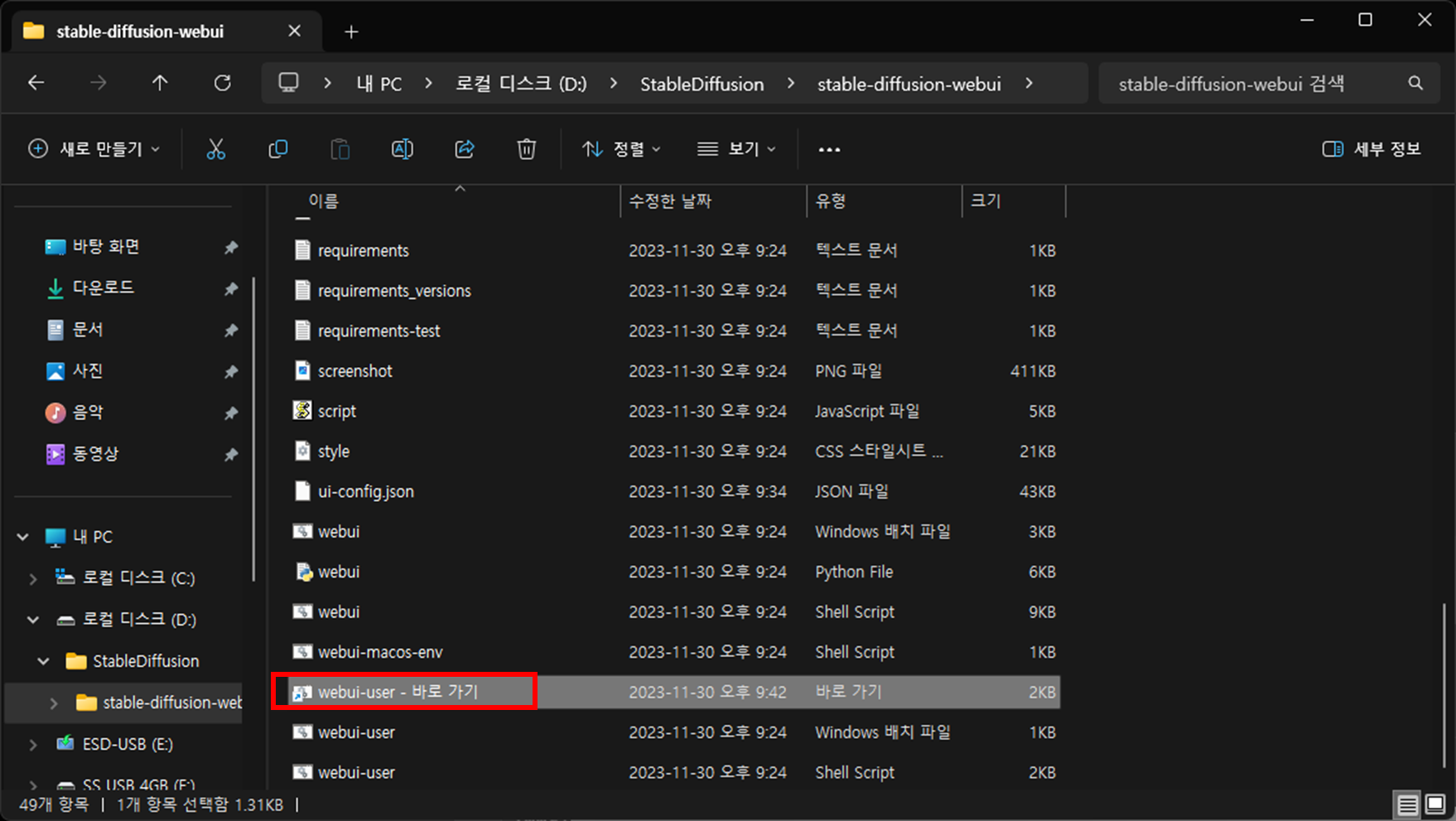This screenshot has height=821, width=1456.
Task: Expand stable-diffusion-web tree folder
Action: point(54,703)
